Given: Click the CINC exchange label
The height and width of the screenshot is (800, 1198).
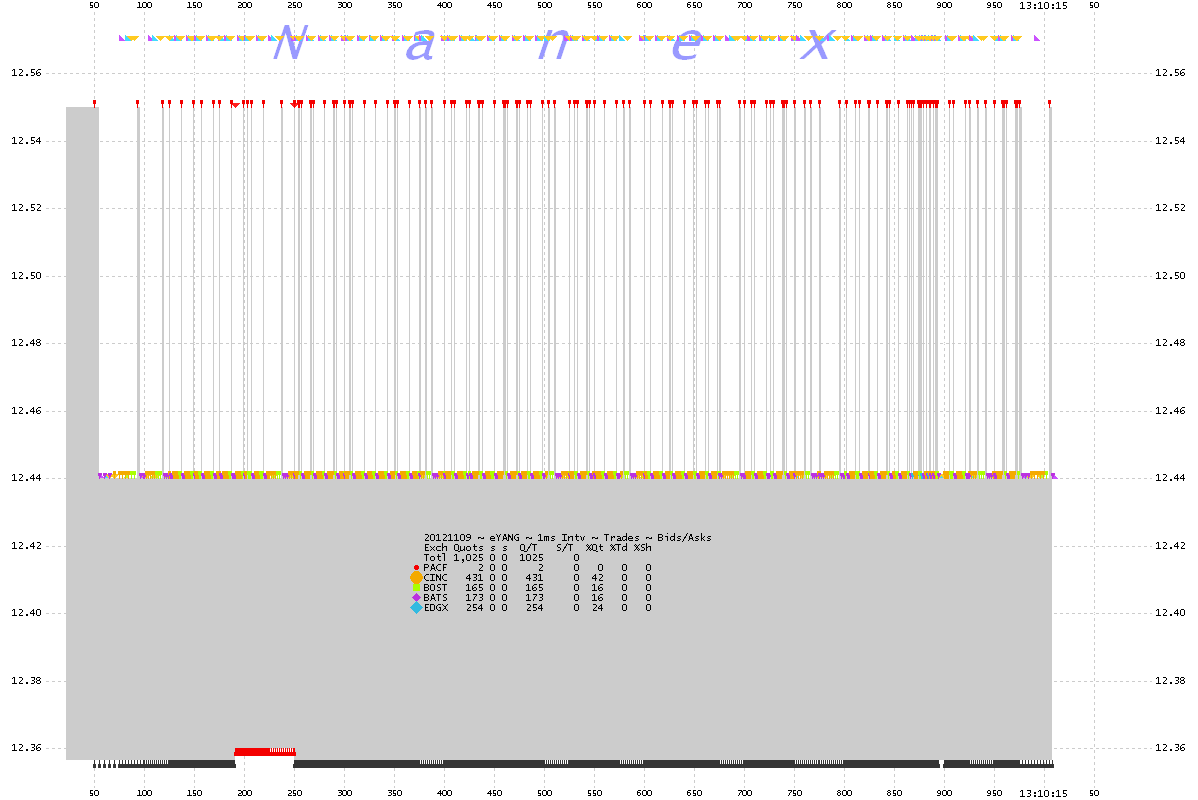Looking at the screenshot, I should [x=435, y=578].
